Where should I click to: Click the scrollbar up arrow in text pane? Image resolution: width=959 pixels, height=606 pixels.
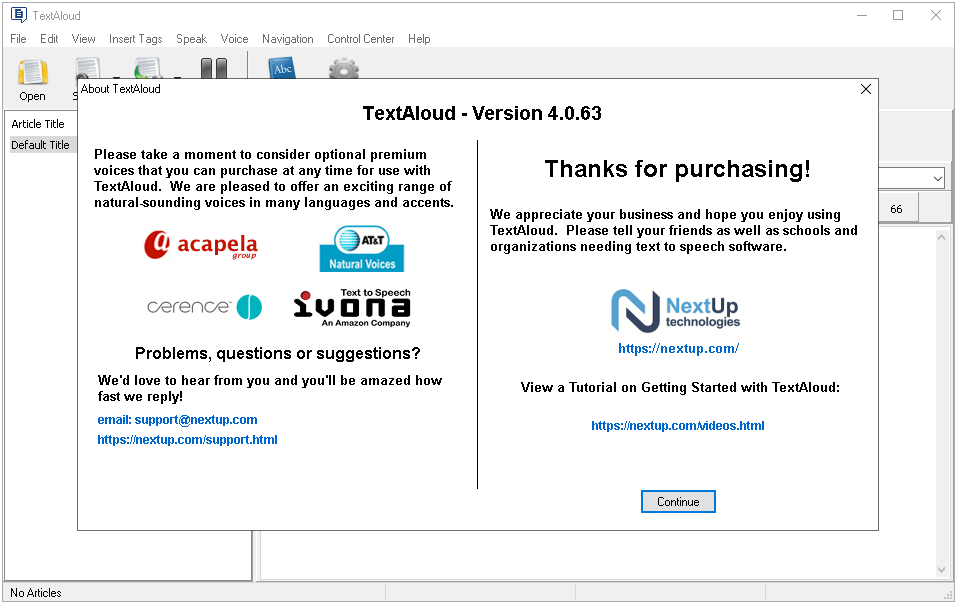(x=941, y=237)
